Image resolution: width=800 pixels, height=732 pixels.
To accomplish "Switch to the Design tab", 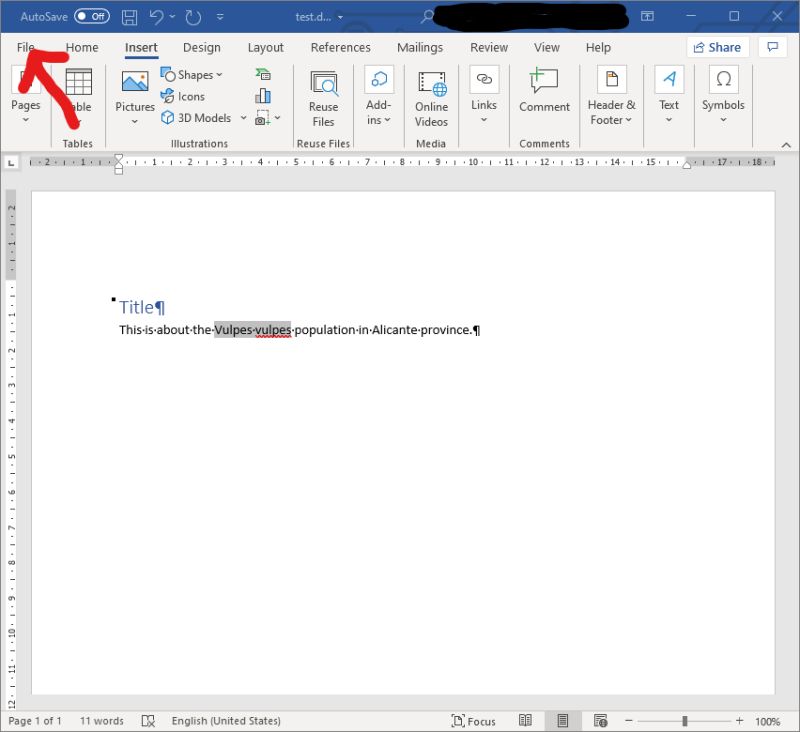I will pyautogui.click(x=202, y=47).
